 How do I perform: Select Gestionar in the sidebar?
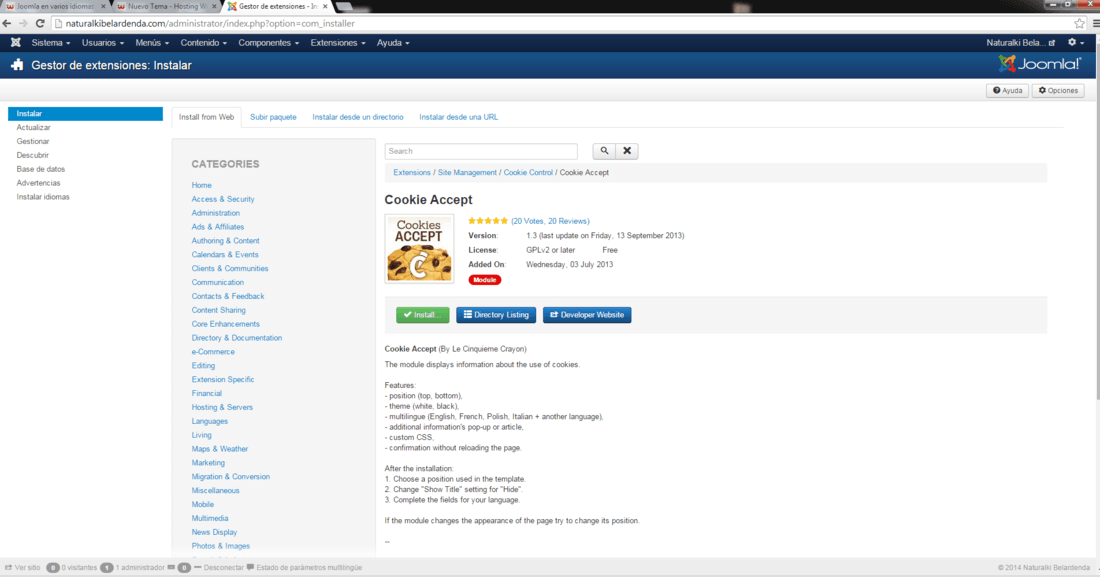(33, 141)
